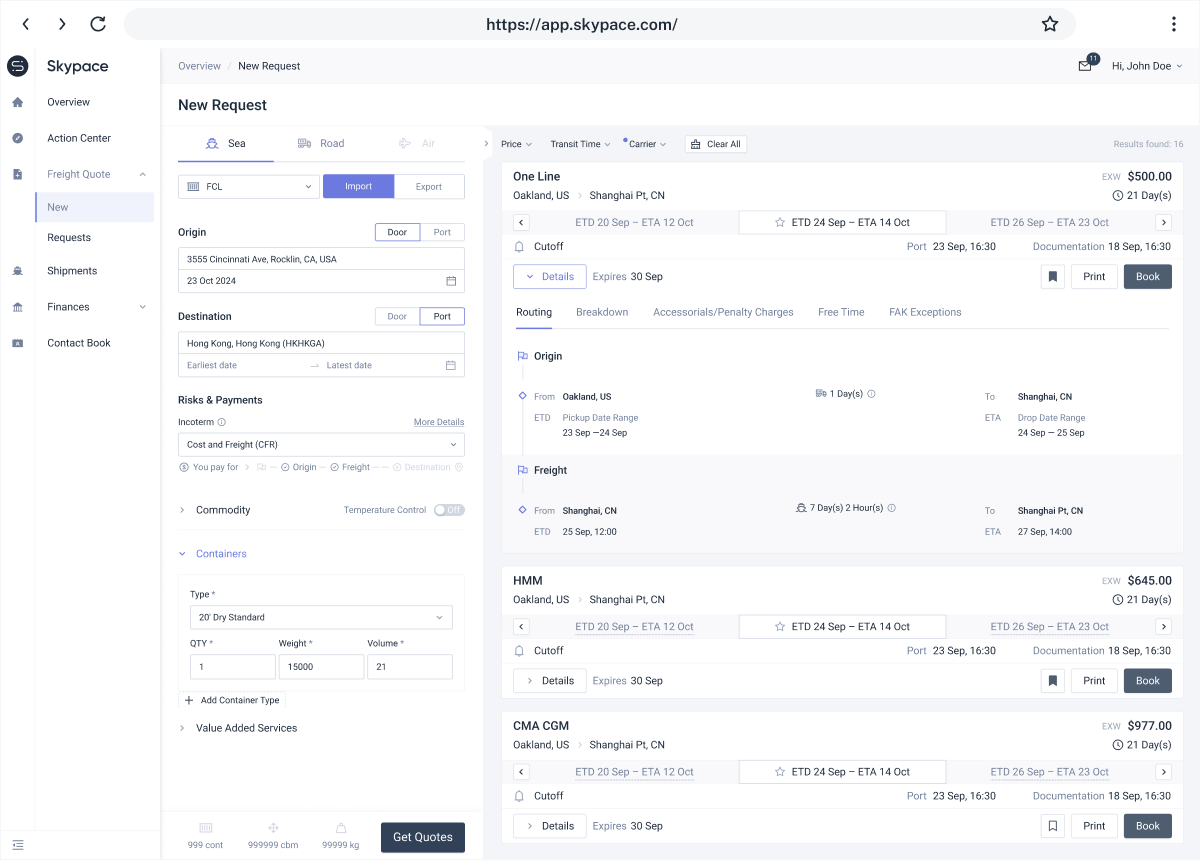The height and width of the screenshot is (861, 1200).
Task: Book the One Line quote
Action: 1148,276
